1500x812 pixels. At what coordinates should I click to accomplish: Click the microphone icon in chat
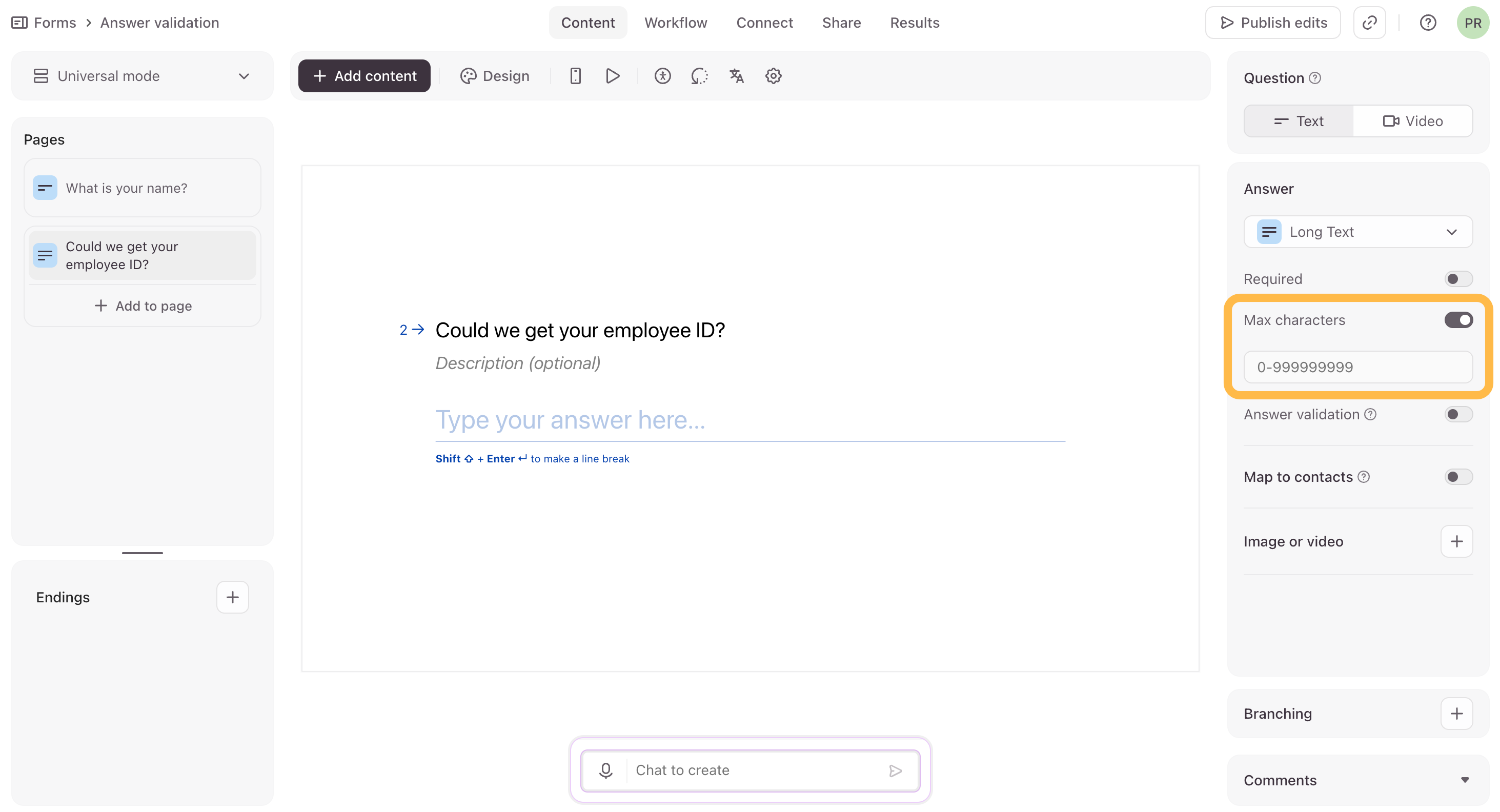(605, 770)
